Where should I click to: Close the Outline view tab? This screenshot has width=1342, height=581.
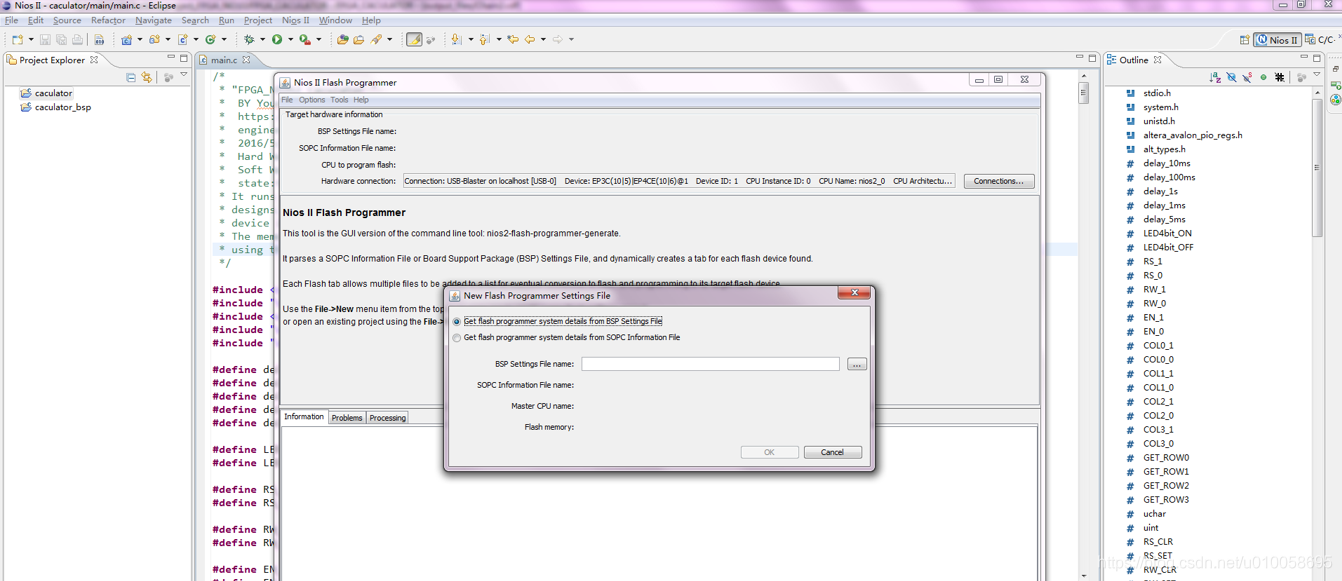click(x=1157, y=60)
